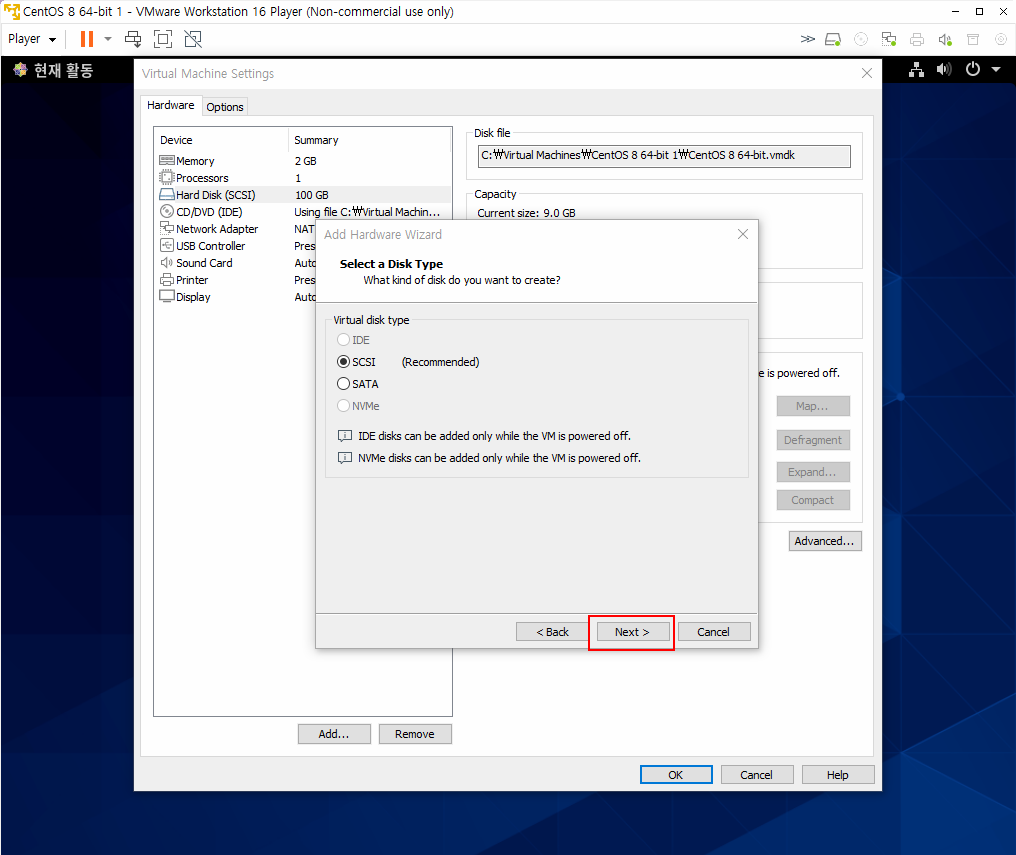Open Advanced... disk settings
This screenshot has width=1016, height=855.
pyautogui.click(x=825, y=541)
